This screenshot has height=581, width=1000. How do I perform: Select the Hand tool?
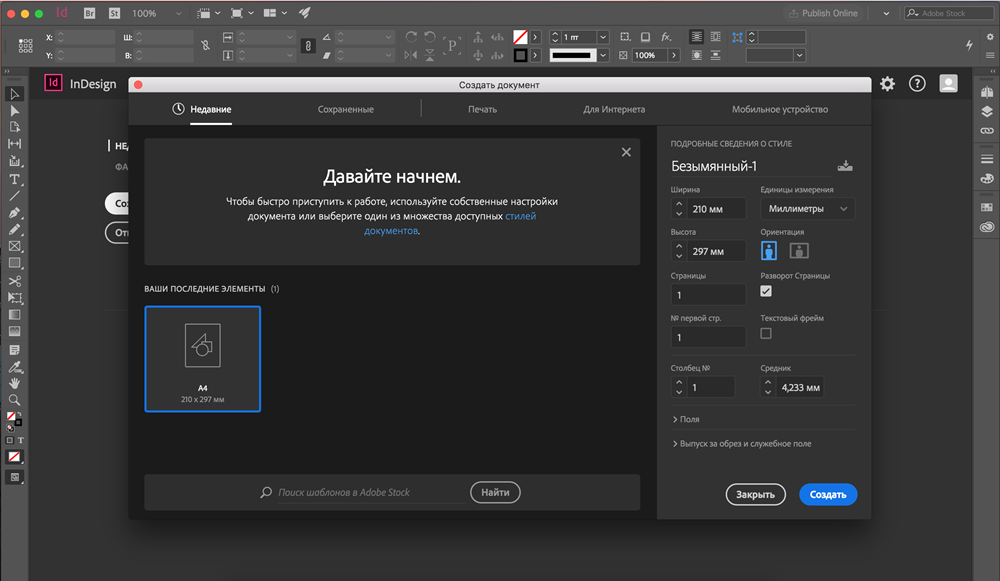14,383
